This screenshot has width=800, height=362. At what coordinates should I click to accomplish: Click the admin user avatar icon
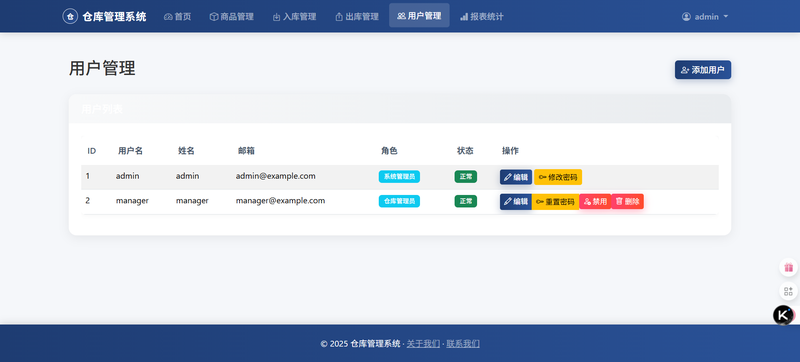pyautogui.click(x=686, y=17)
